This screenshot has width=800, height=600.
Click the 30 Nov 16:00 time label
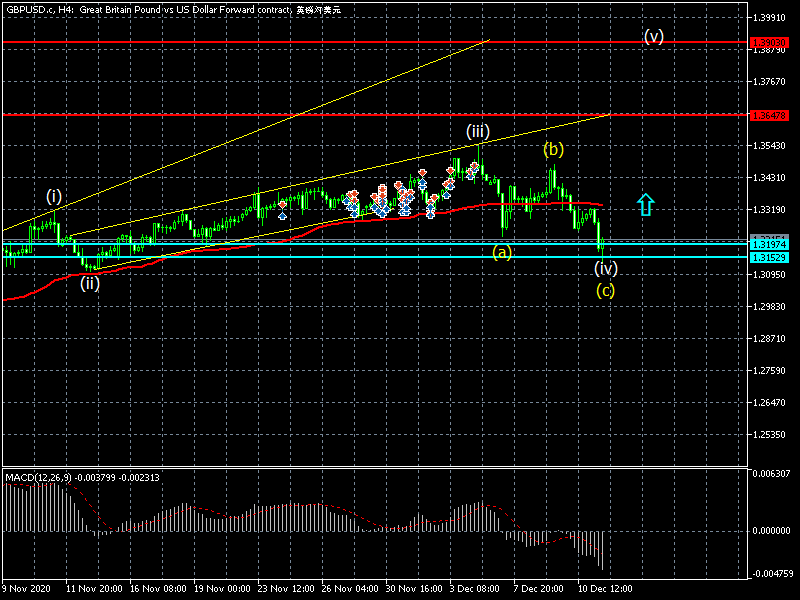[414, 588]
